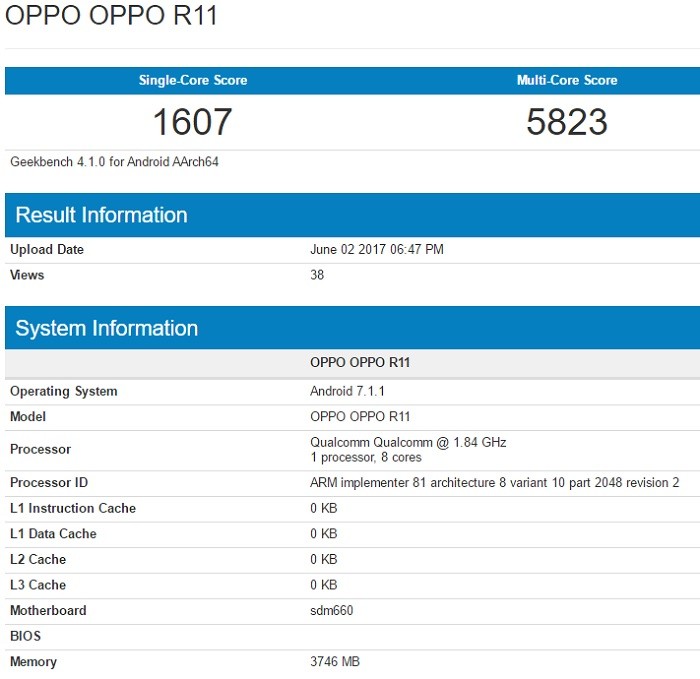Click the L1 Instruction Cache 0 KB value
700x679 pixels.
click(x=324, y=508)
